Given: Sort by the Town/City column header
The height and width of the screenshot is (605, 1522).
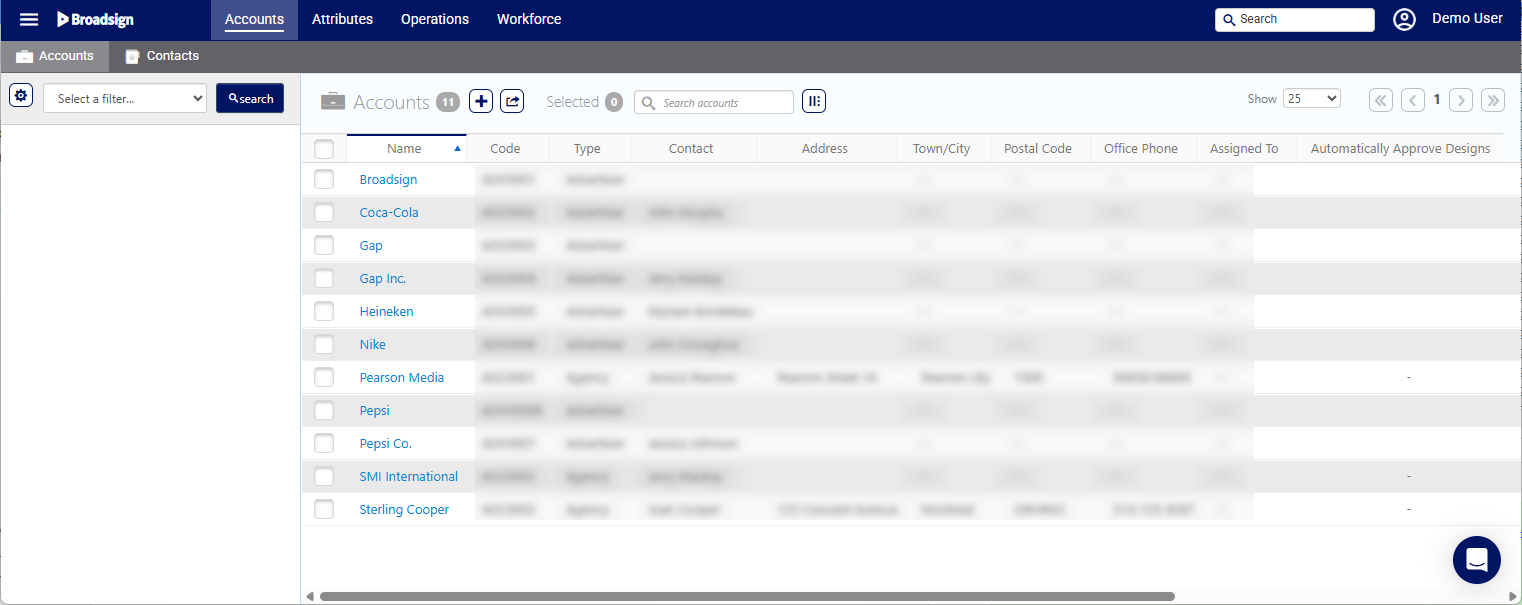Looking at the screenshot, I should tap(942, 149).
